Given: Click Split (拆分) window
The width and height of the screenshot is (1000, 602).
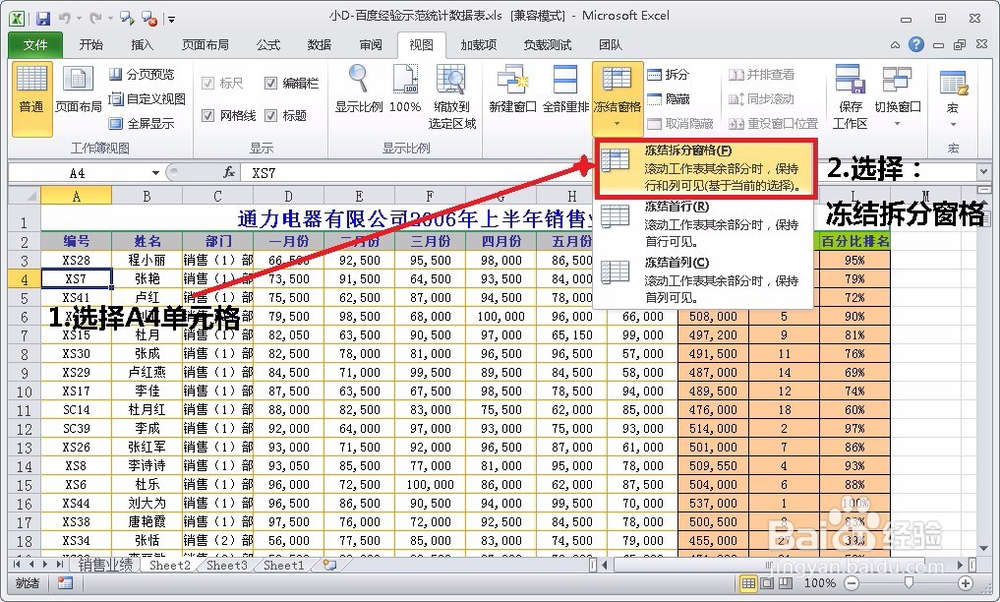Looking at the screenshot, I should point(668,75).
